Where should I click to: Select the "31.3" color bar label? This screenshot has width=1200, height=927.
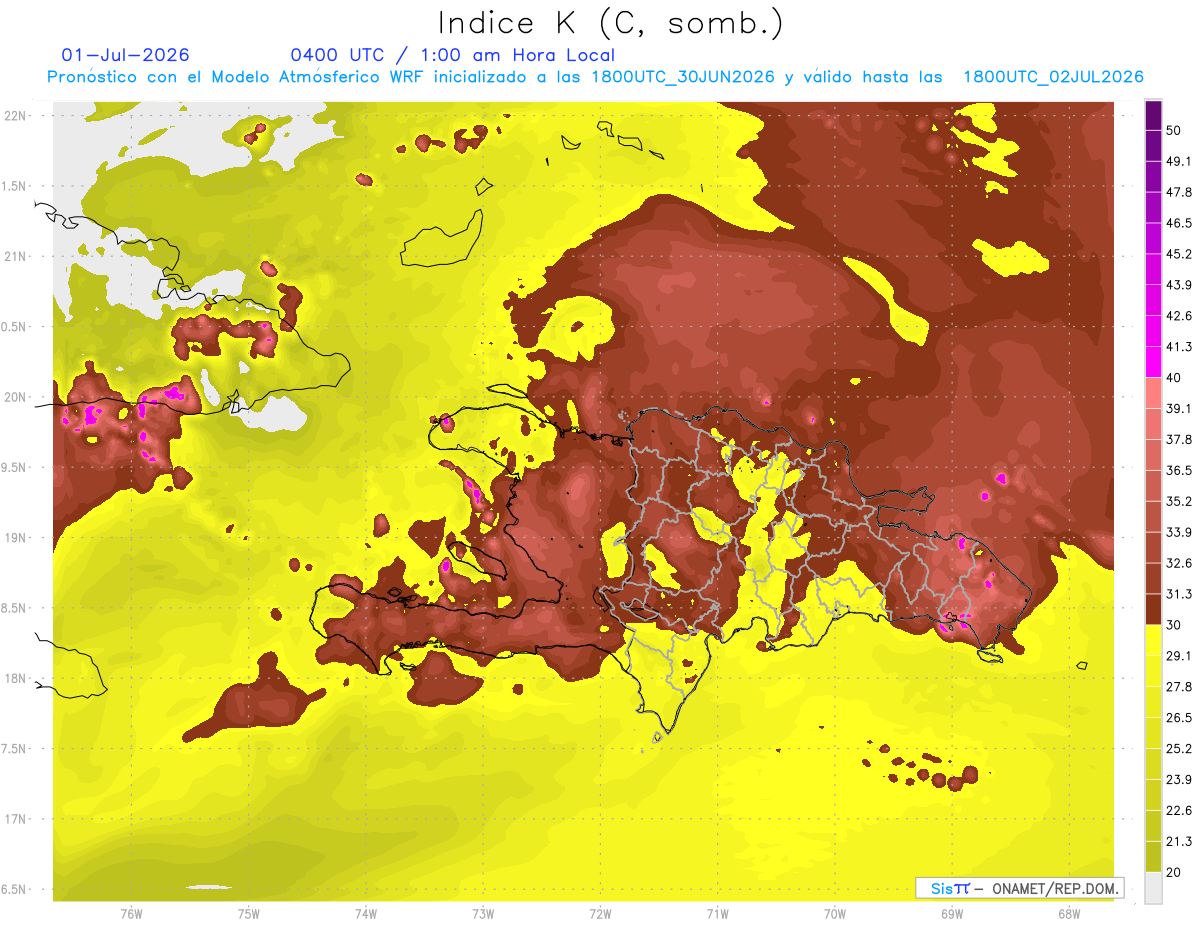1178,594
